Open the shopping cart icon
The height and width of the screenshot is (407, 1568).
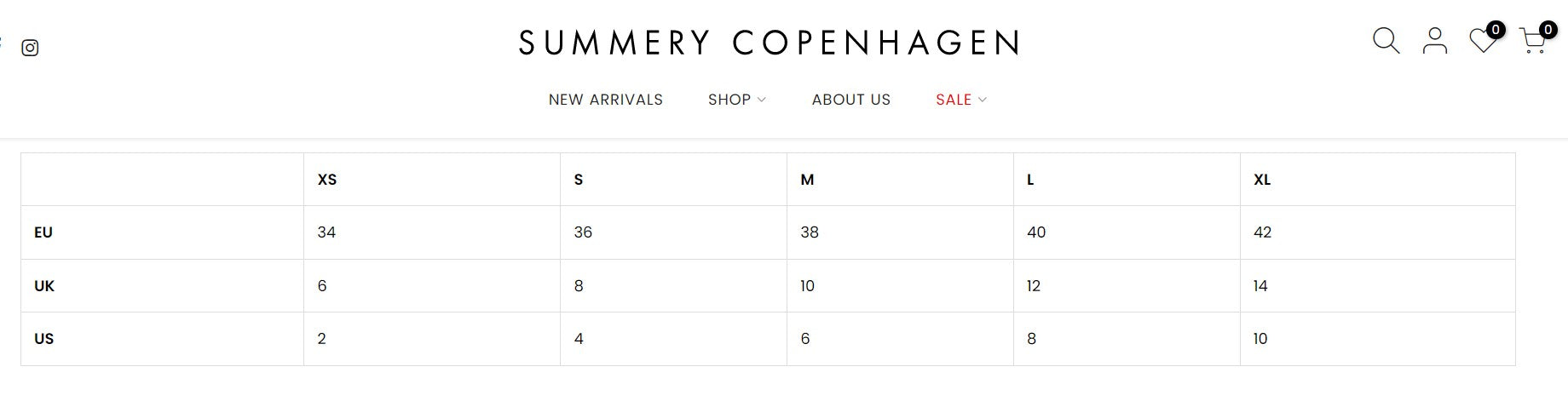[x=1532, y=42]
